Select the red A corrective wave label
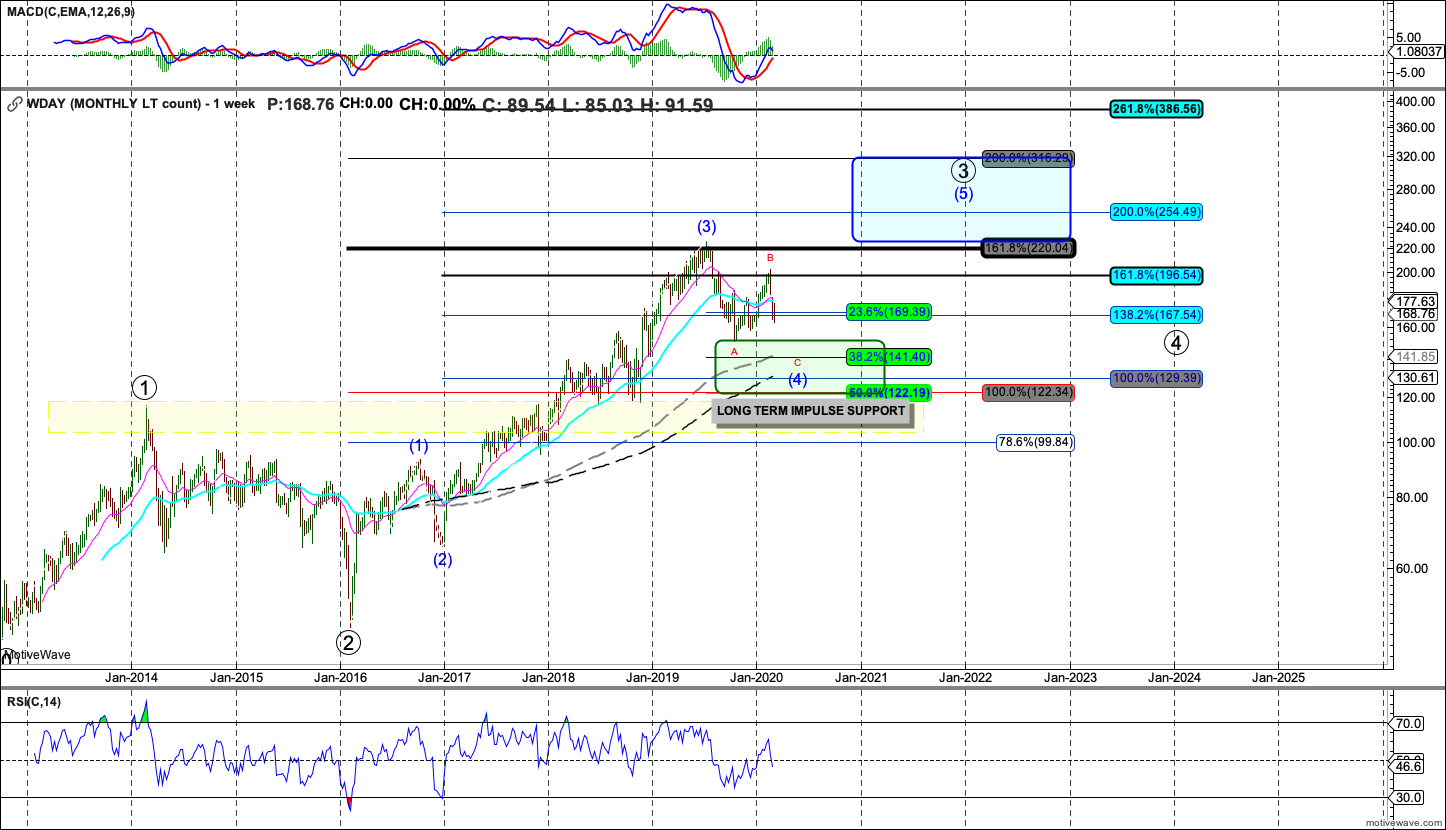The image size is (1446, 830). click(734, 352)
